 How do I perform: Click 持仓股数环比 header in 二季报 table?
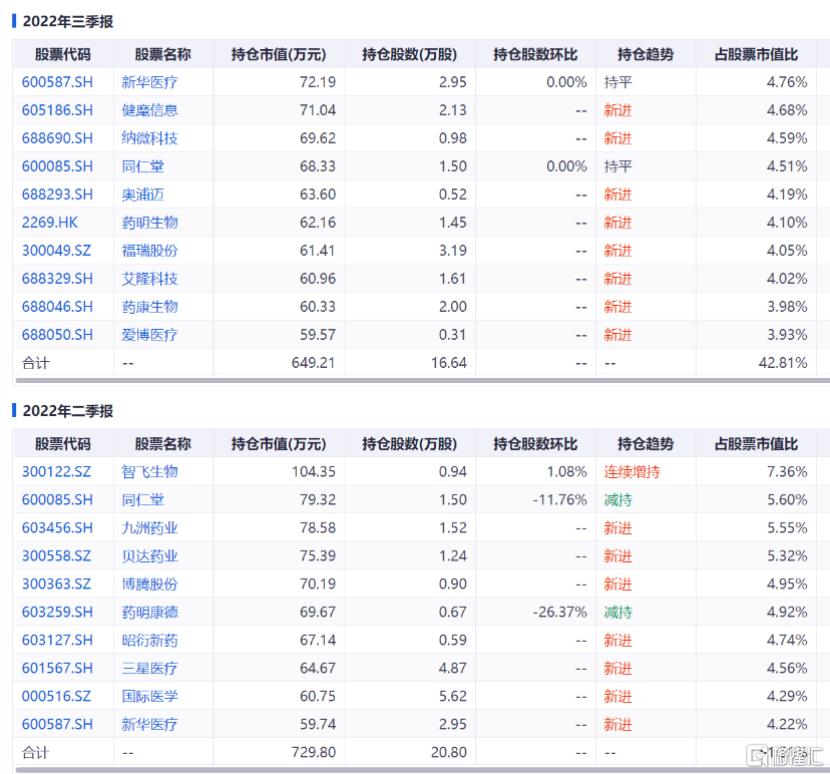coord(535,444)
